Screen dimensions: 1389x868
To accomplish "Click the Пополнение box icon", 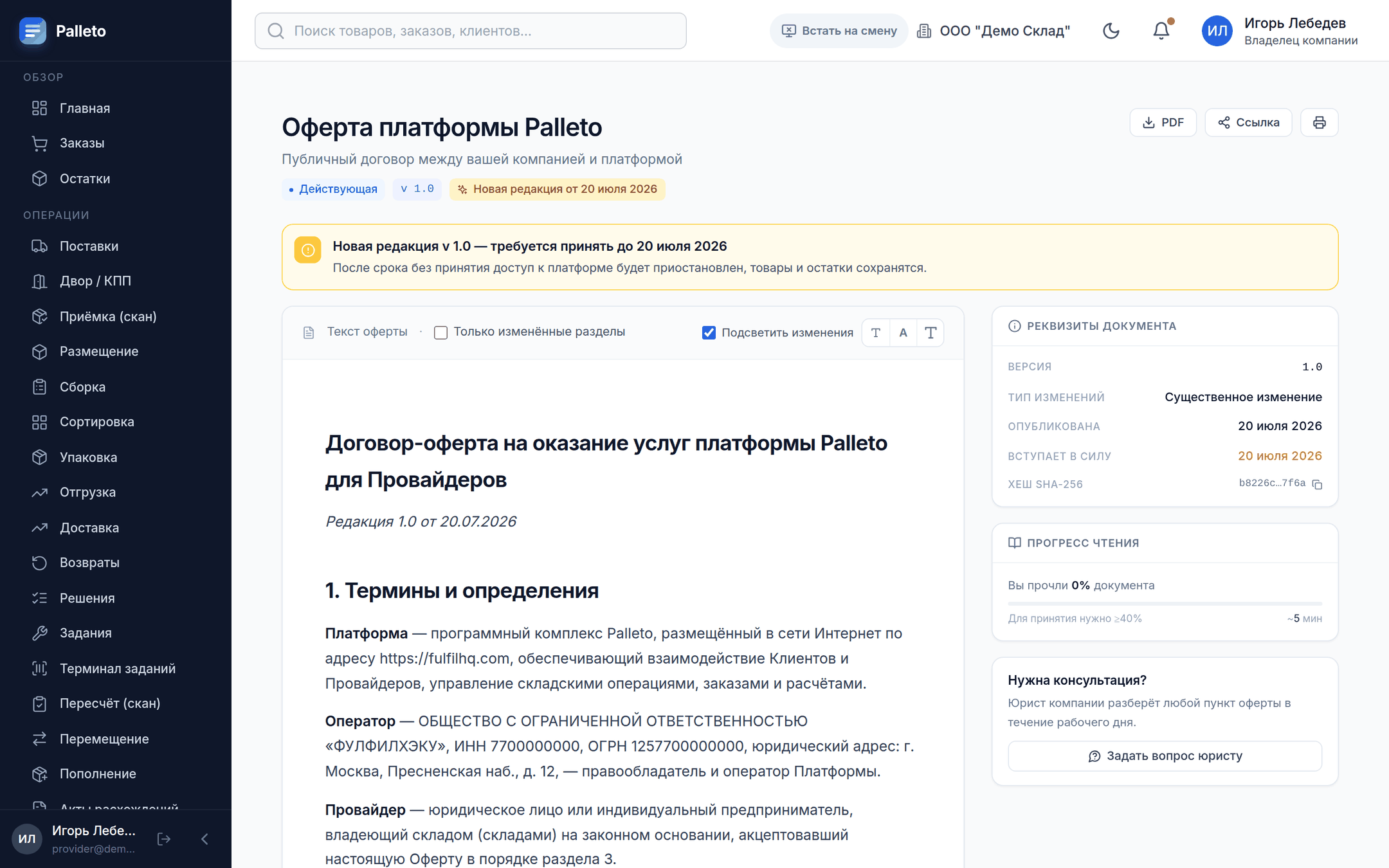I will (x=40, y=774).
